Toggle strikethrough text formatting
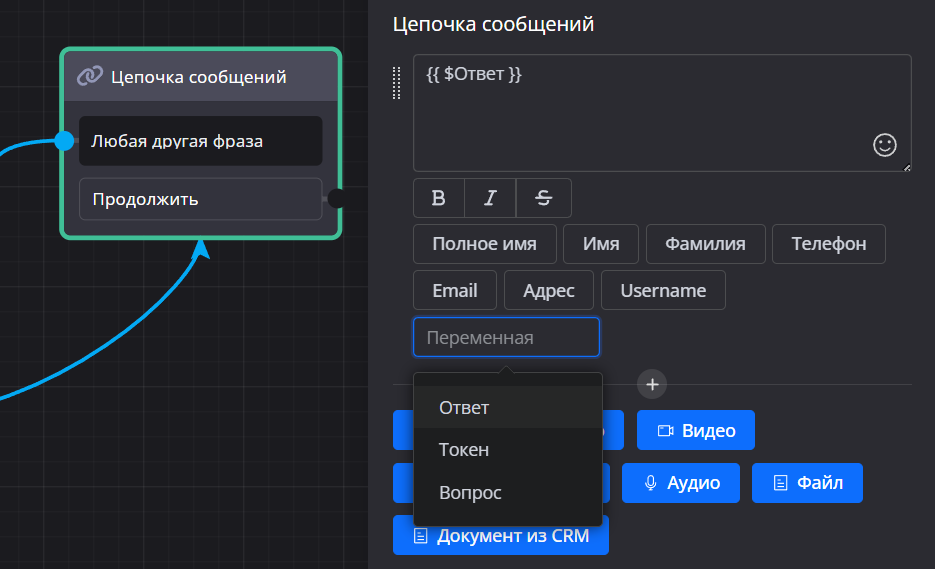The width and height of the screenshot is (935, 569). 543,198
